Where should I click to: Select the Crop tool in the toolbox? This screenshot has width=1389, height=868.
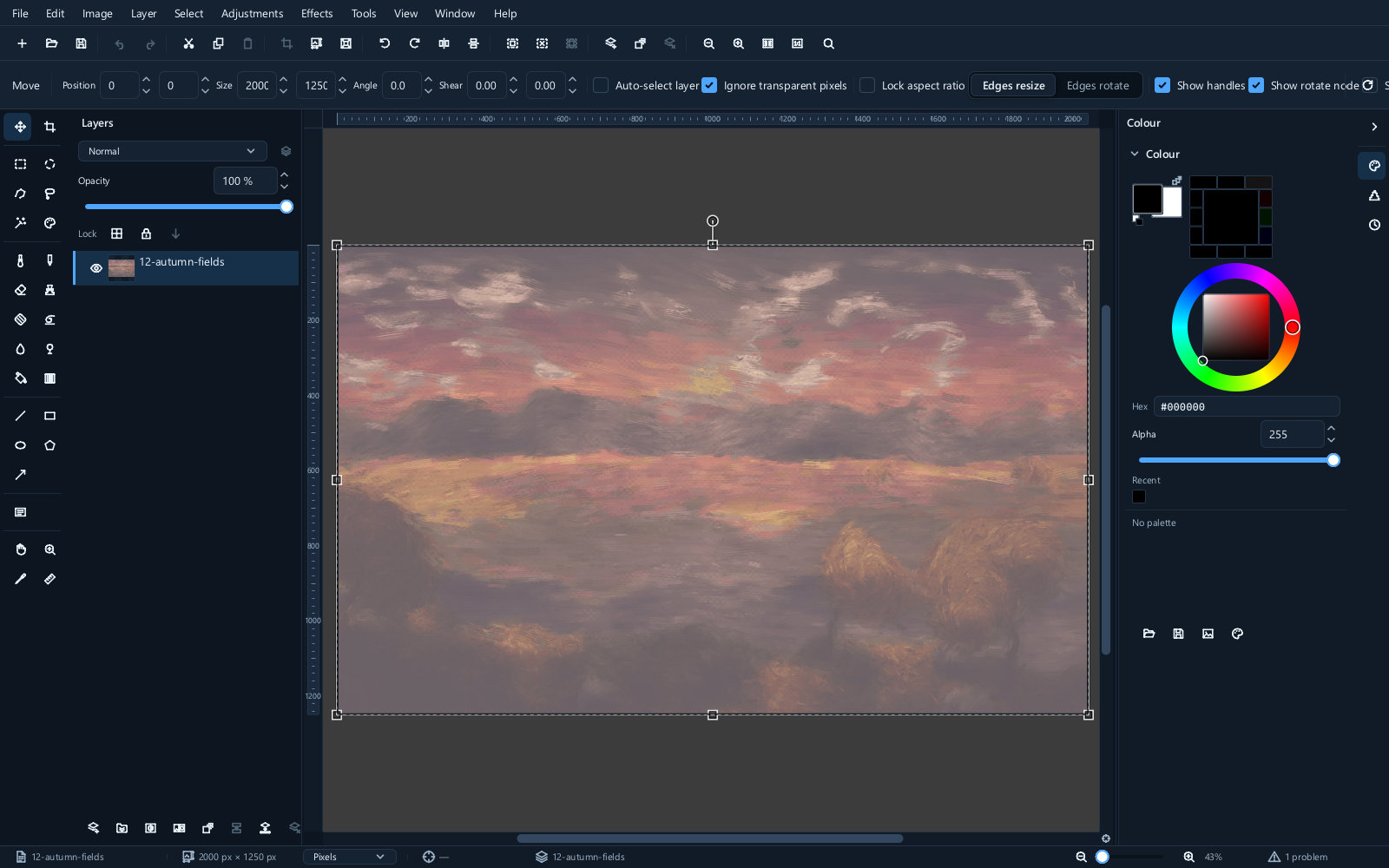pos(49,127)
